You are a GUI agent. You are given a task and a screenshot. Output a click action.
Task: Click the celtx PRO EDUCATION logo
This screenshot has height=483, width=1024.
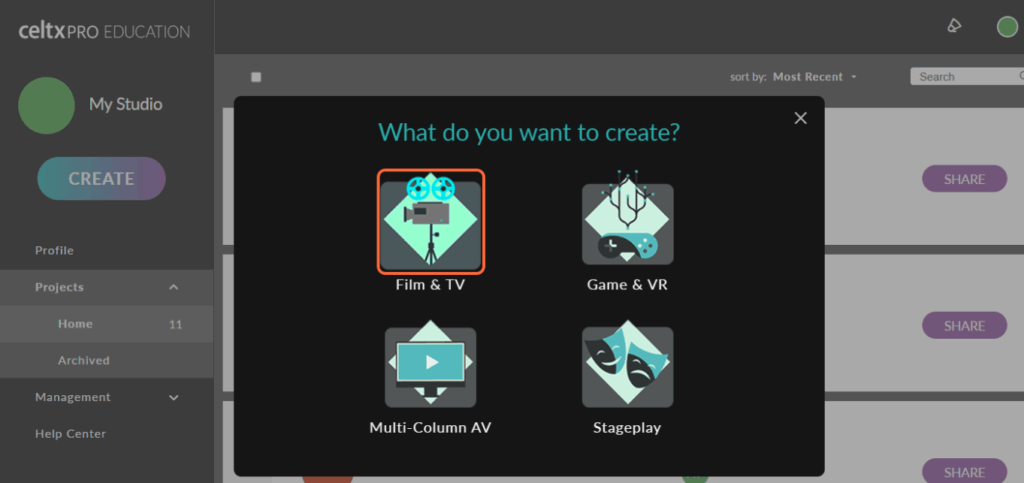(104, 31)
